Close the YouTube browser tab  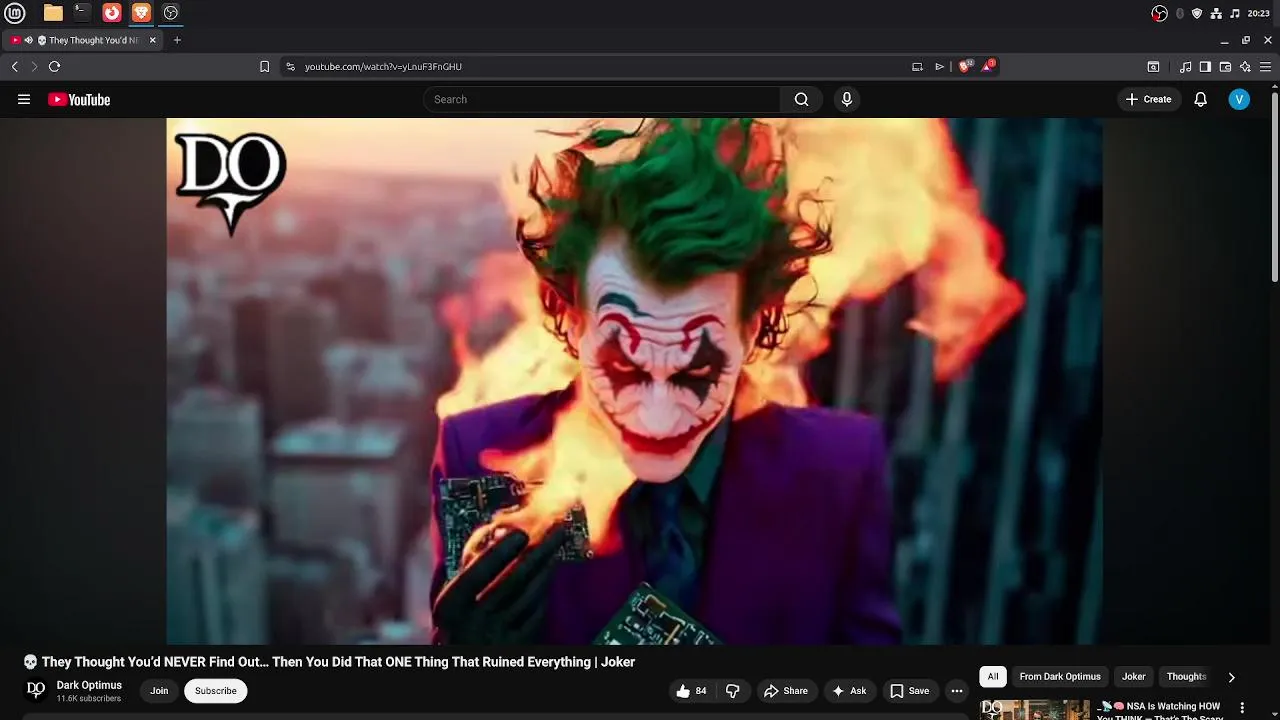[152, 40]
